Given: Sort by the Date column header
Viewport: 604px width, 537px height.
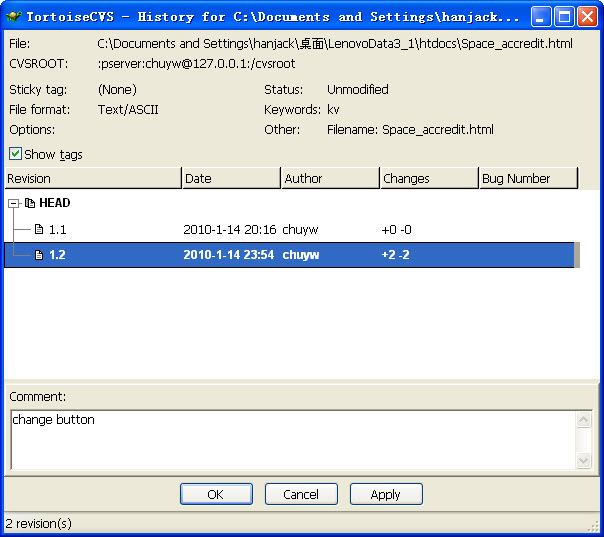Looking at the screenshot, I should point(231,178).
